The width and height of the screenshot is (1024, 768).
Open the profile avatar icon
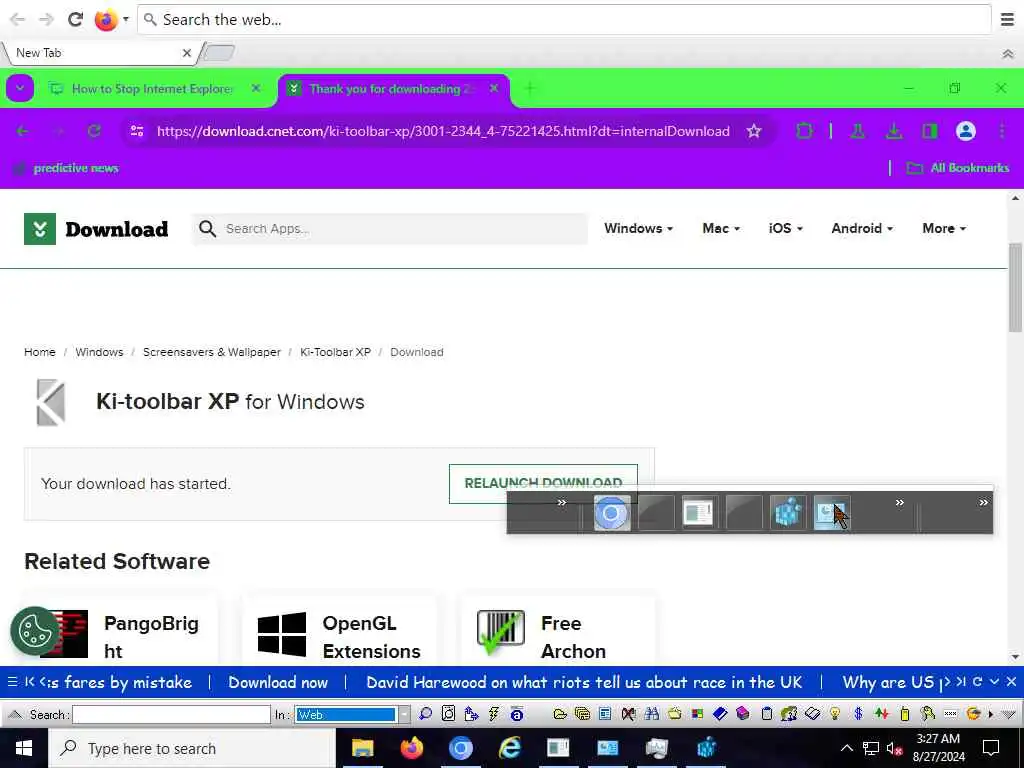click(965, 131)
